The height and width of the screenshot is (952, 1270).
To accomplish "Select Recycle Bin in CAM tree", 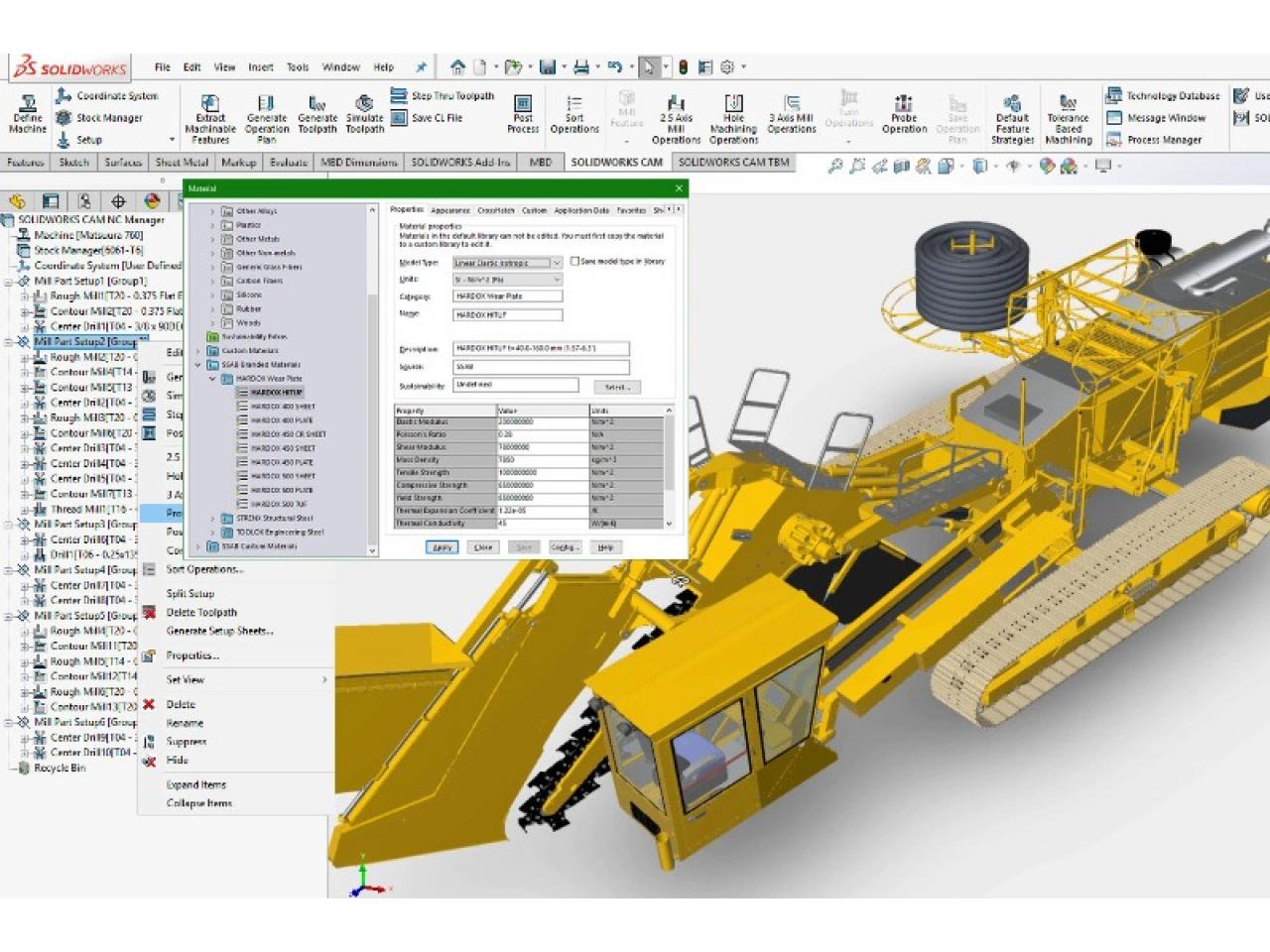I will (60, 769).
